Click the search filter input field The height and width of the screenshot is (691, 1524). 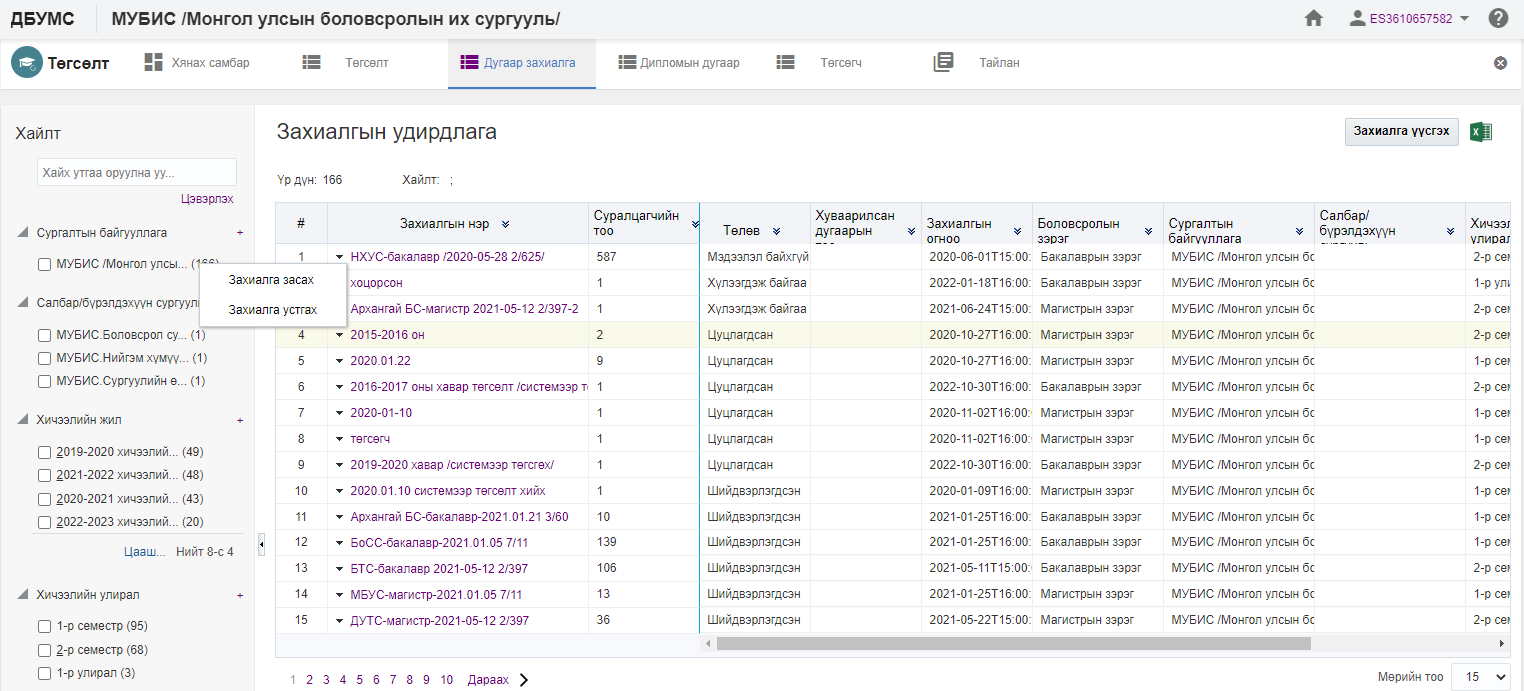click(136, 172)
